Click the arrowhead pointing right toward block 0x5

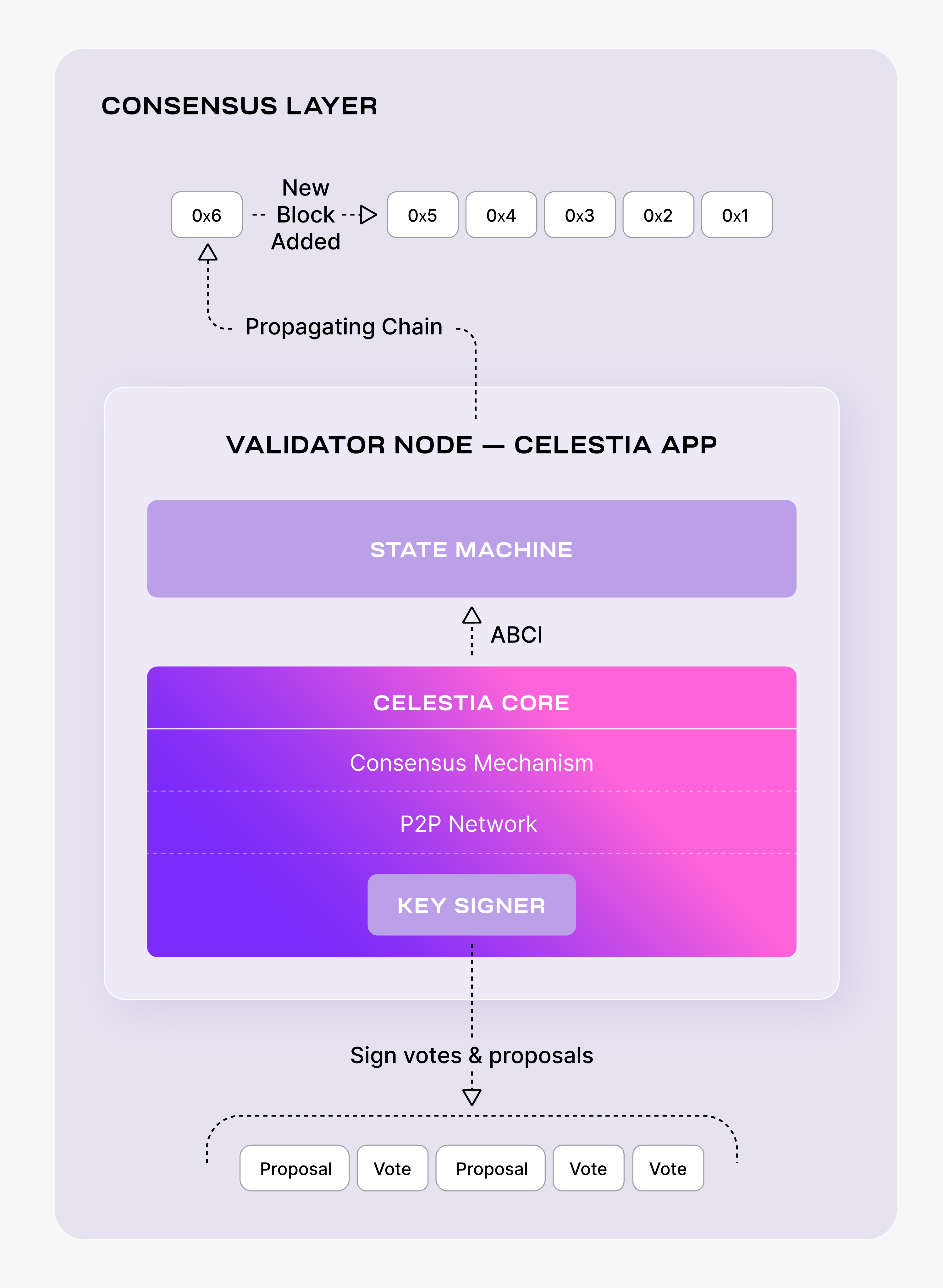[368, 215]
